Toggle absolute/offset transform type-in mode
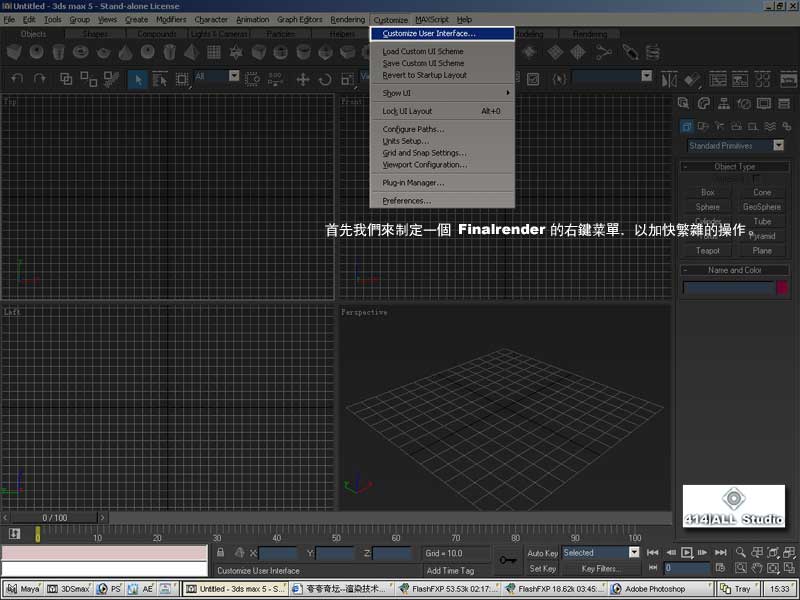Viewport: 800px width, 600px height. tap(239, 553)
